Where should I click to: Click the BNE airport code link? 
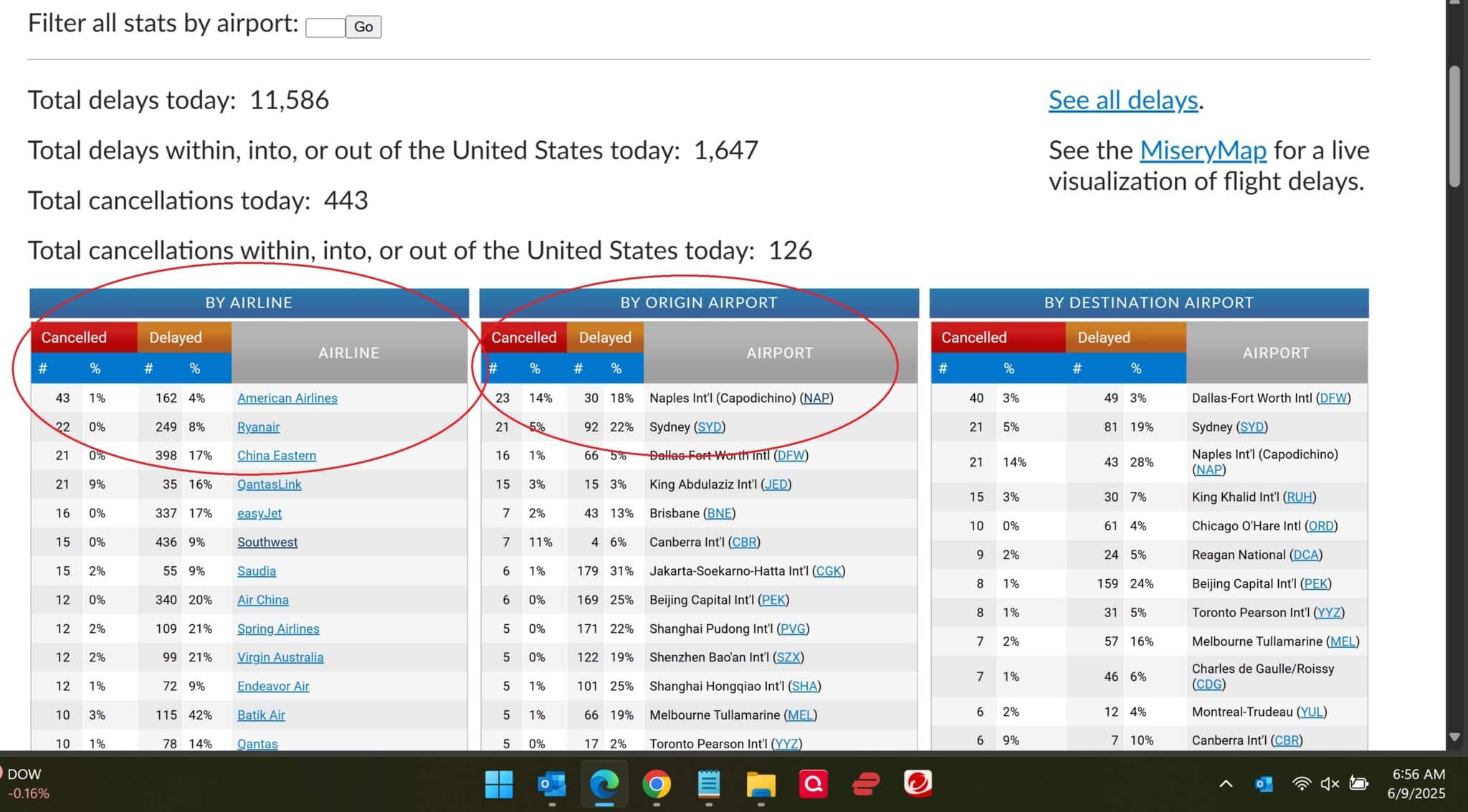click(720, 514)
